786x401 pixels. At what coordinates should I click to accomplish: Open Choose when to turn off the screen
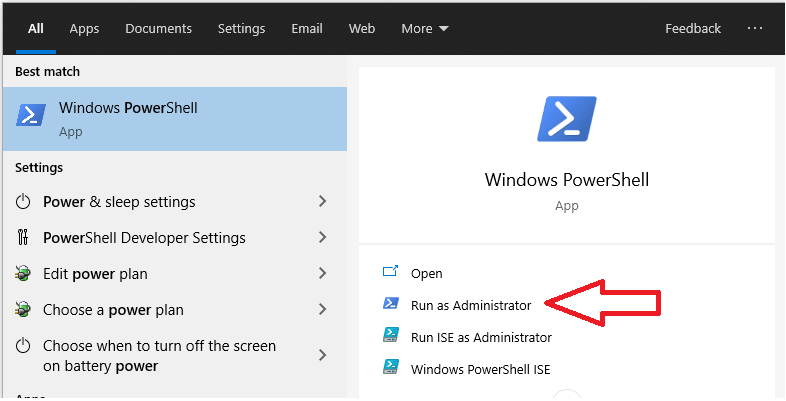pyautogui.click(x=175, y=355)
